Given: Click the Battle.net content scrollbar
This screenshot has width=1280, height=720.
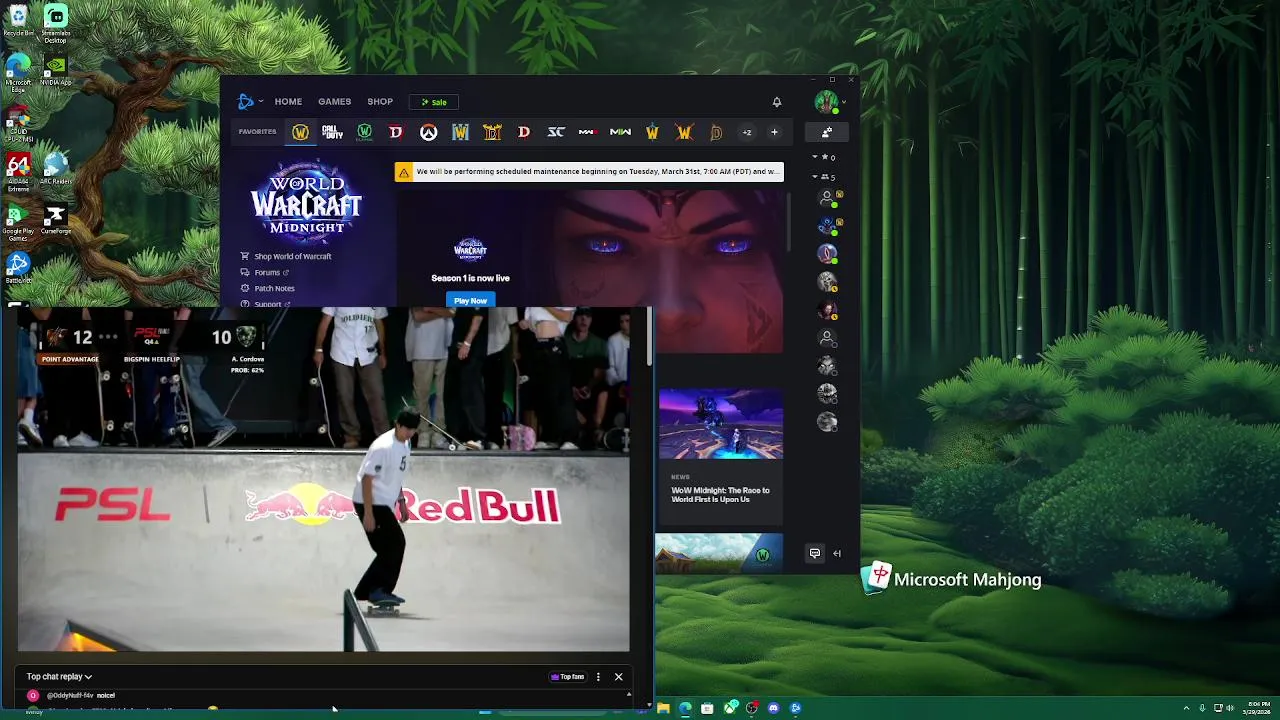Looking at the screenshot, I should click(790, 220).
